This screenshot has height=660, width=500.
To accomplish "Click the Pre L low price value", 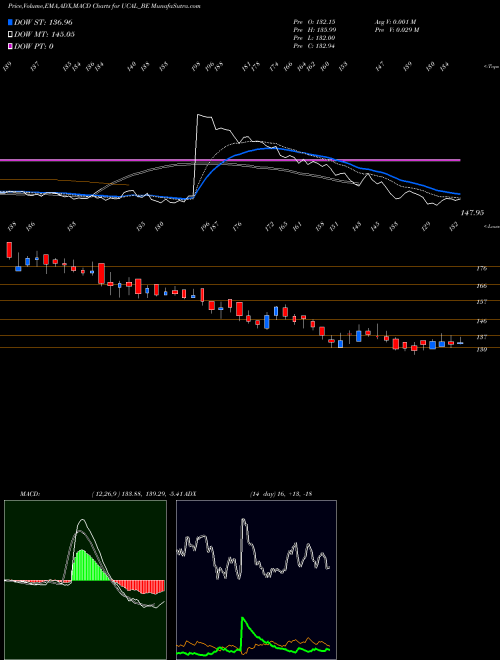I will pyautogui.click(x=324, y=38).
